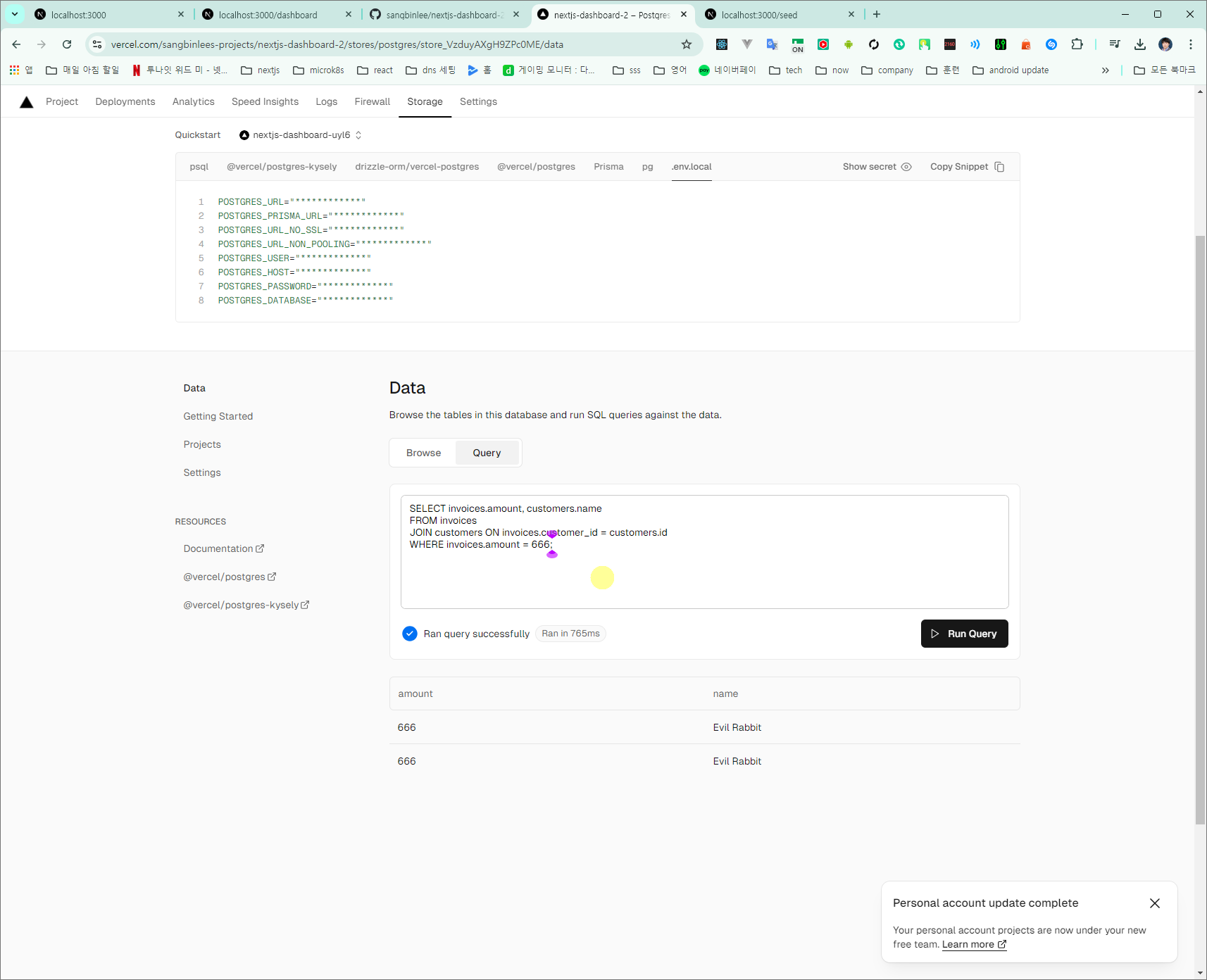The width and height of the screenshot is (1207, 980).
Task: Open the tab search dropdown arrow
Action: pyautogui.click(x=15, y=14)
